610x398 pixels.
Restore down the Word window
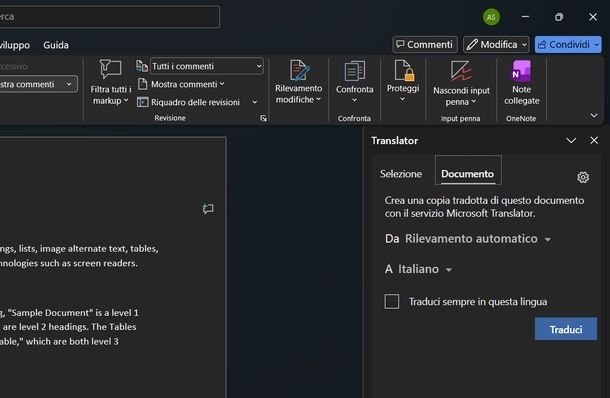[x=559, y=17]
